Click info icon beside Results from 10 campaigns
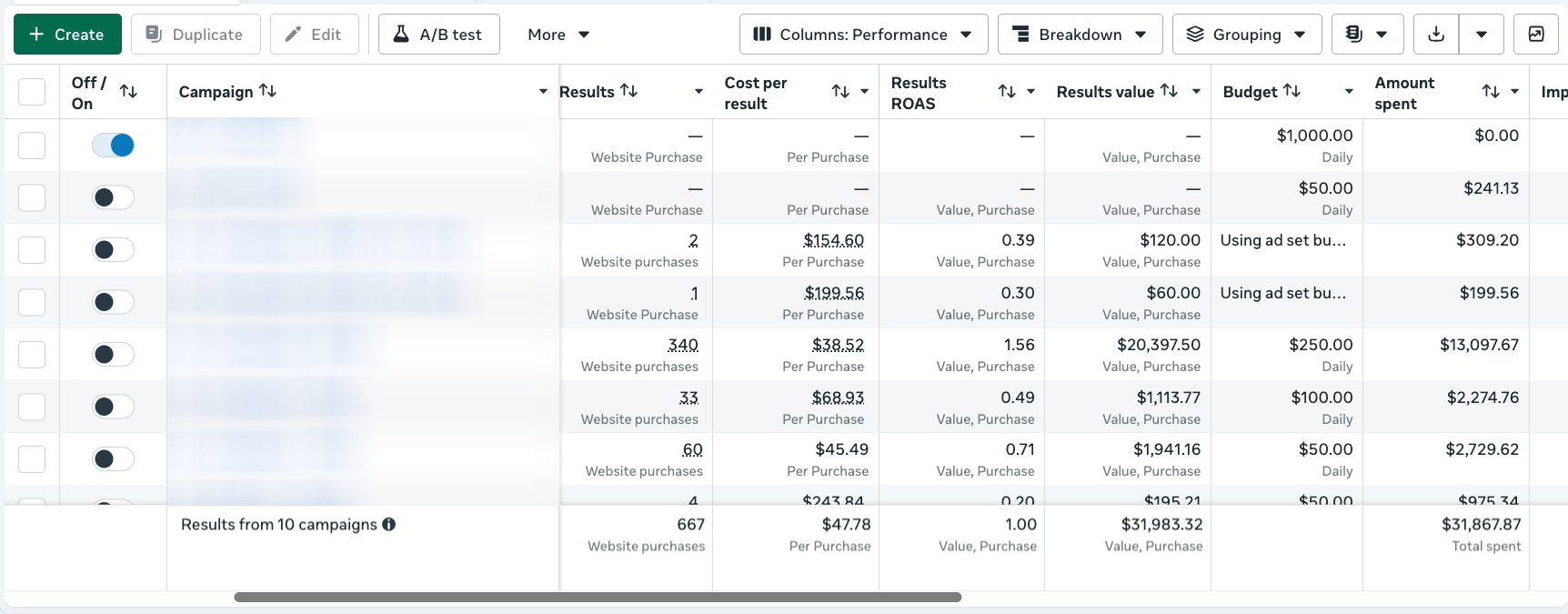The image size is (1568, 614). point(388,524)
